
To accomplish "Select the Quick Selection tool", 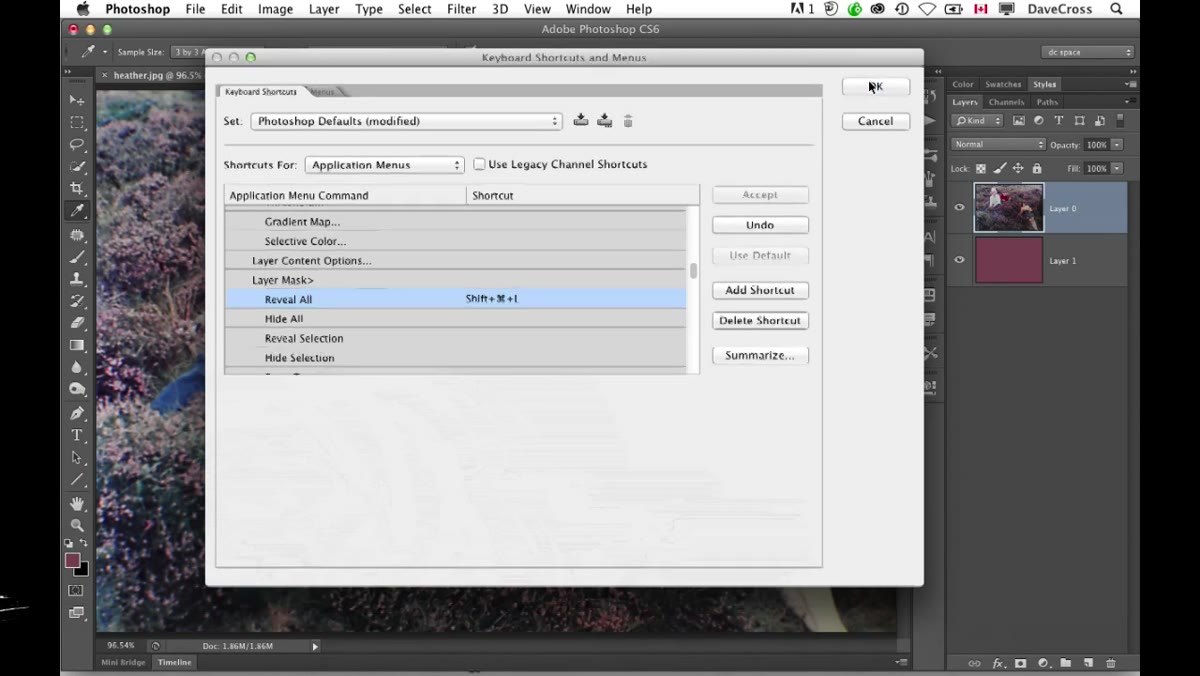I will 77,166.
